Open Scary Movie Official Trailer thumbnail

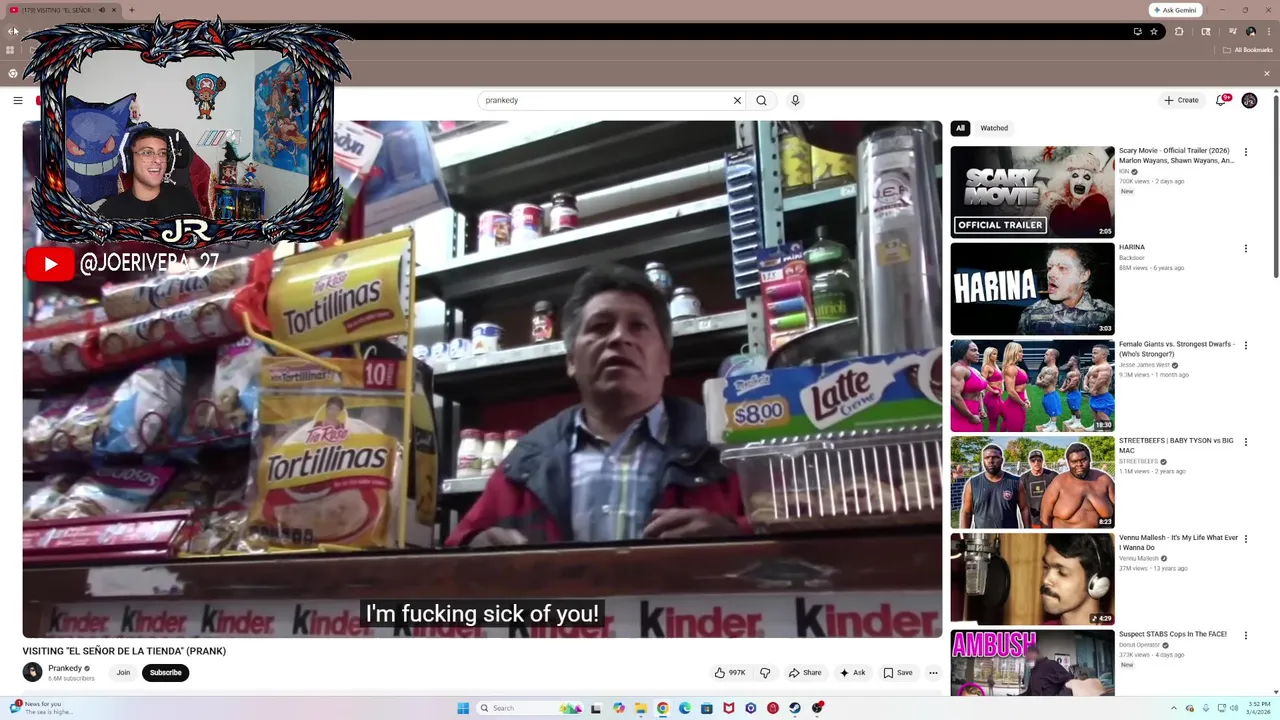click(x=1032, y=192)
